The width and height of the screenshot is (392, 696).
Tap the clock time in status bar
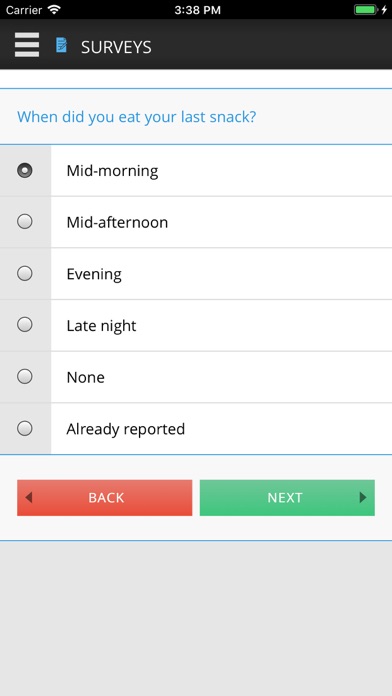[198, 10]
